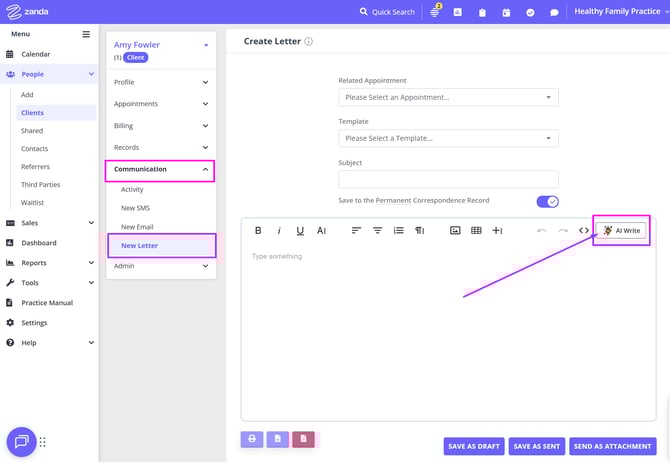The height and width of the screenshot is (462, 670).
Task: Click the print icon below the editor
Action: (252, 439)
